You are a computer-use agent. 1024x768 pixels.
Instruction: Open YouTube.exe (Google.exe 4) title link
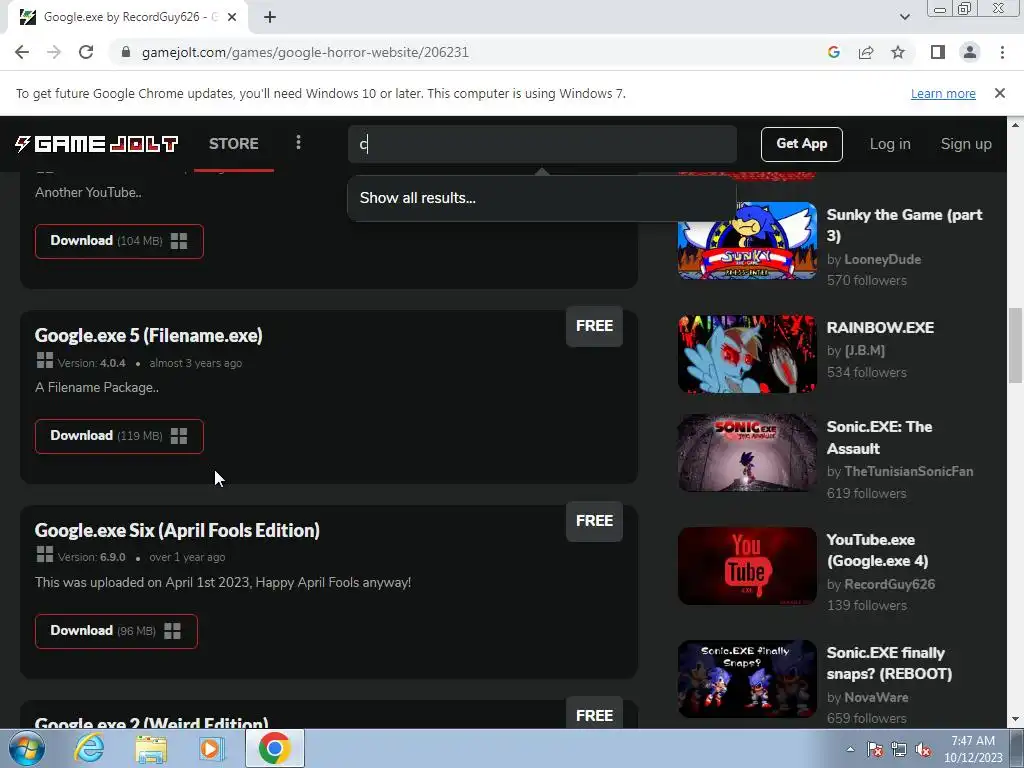click(x=877, y=550)
